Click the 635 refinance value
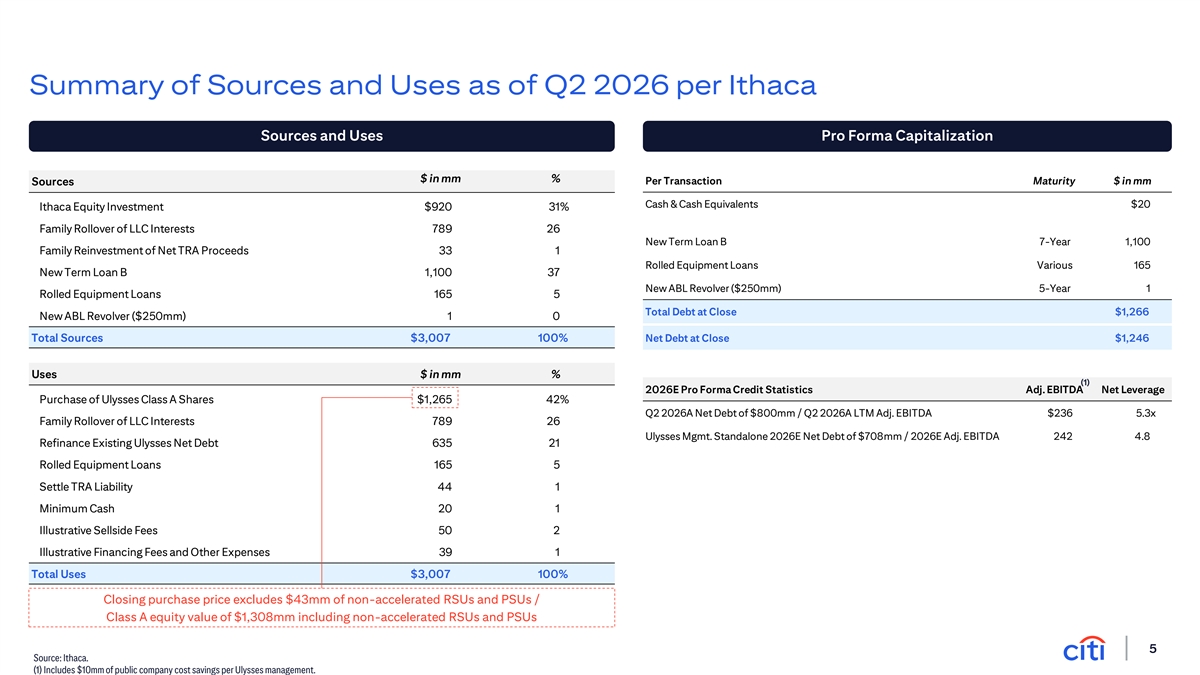1200x675 pixels. pyautogui.click(x=441, y=443)
